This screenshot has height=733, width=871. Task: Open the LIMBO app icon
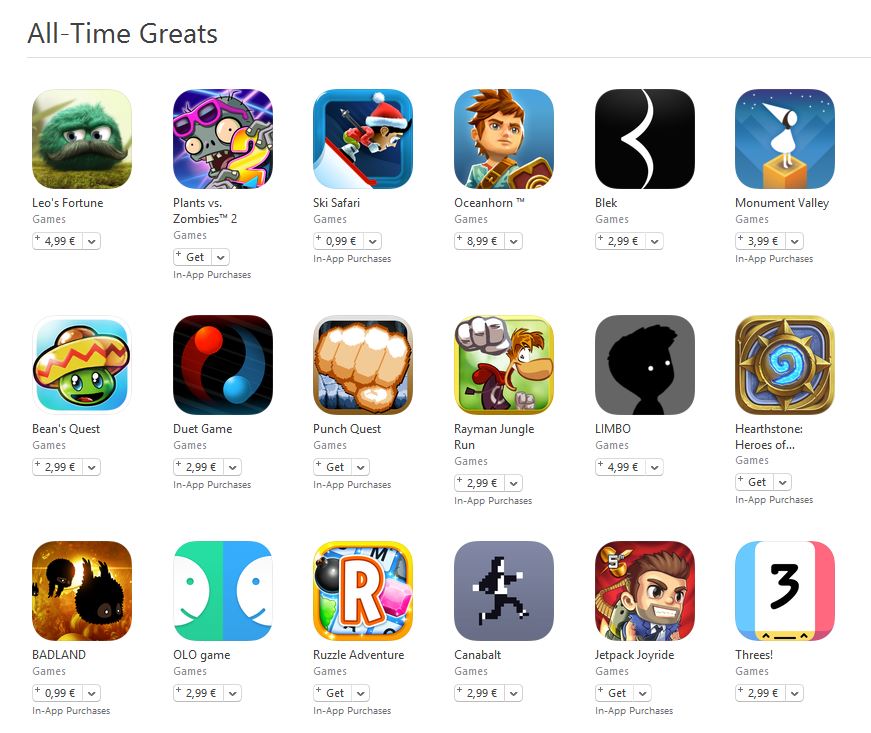(644, 365)
